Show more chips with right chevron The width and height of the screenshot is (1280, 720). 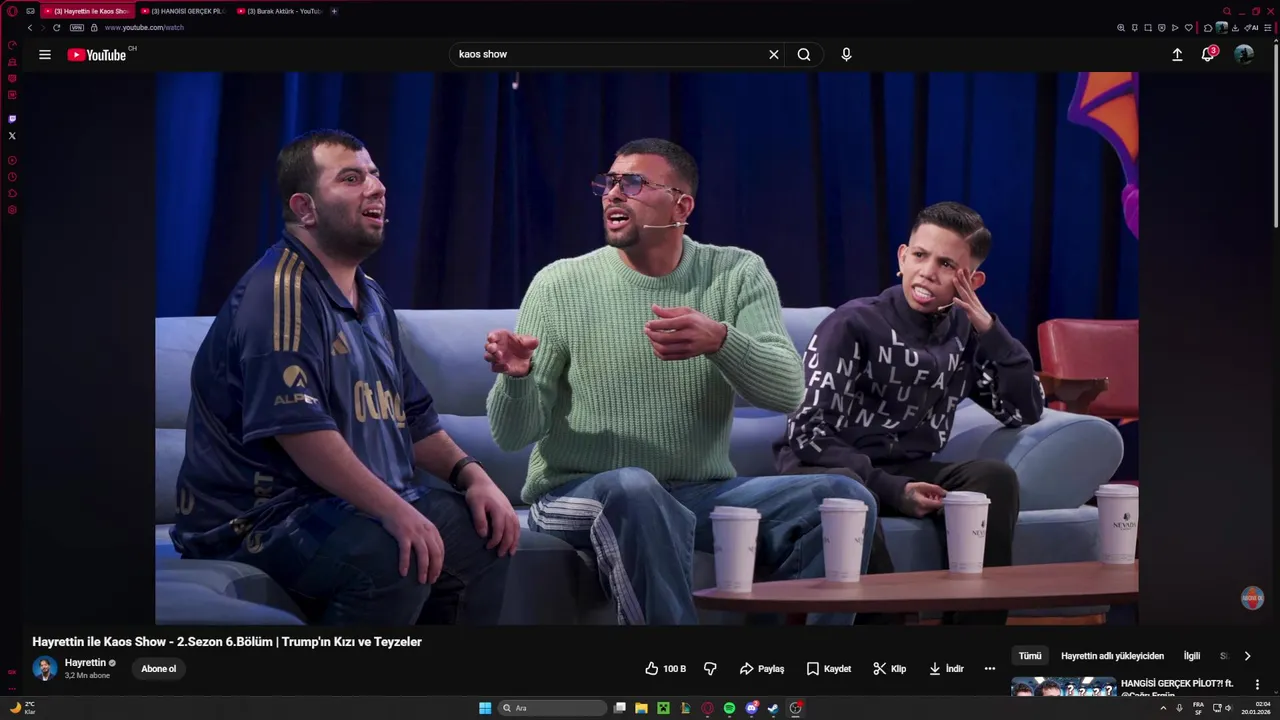(x=1247, y=656)
